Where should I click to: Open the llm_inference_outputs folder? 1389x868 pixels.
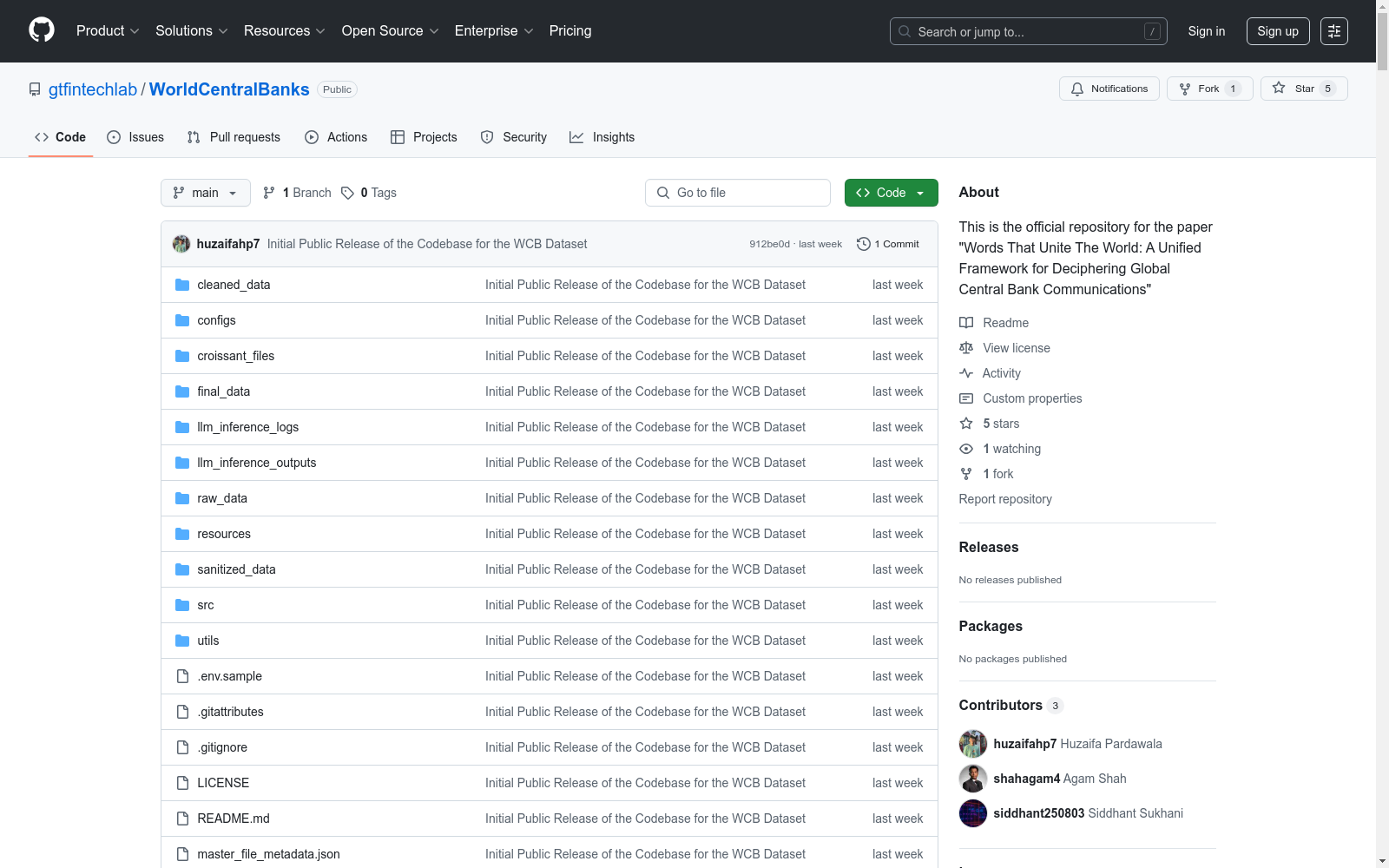click(x=257, y=463)
